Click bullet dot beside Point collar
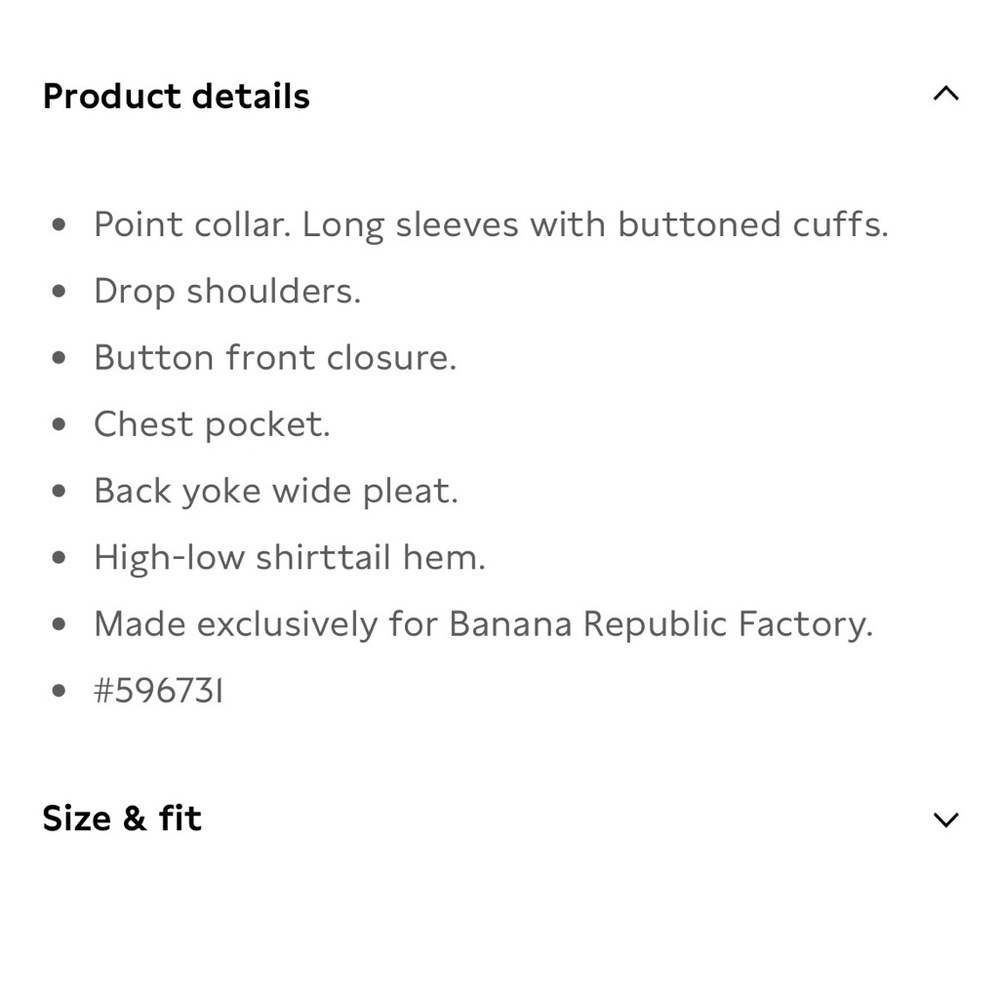Image resolution: width=1000 pixels, height=1000 pixels. point(59,224)
